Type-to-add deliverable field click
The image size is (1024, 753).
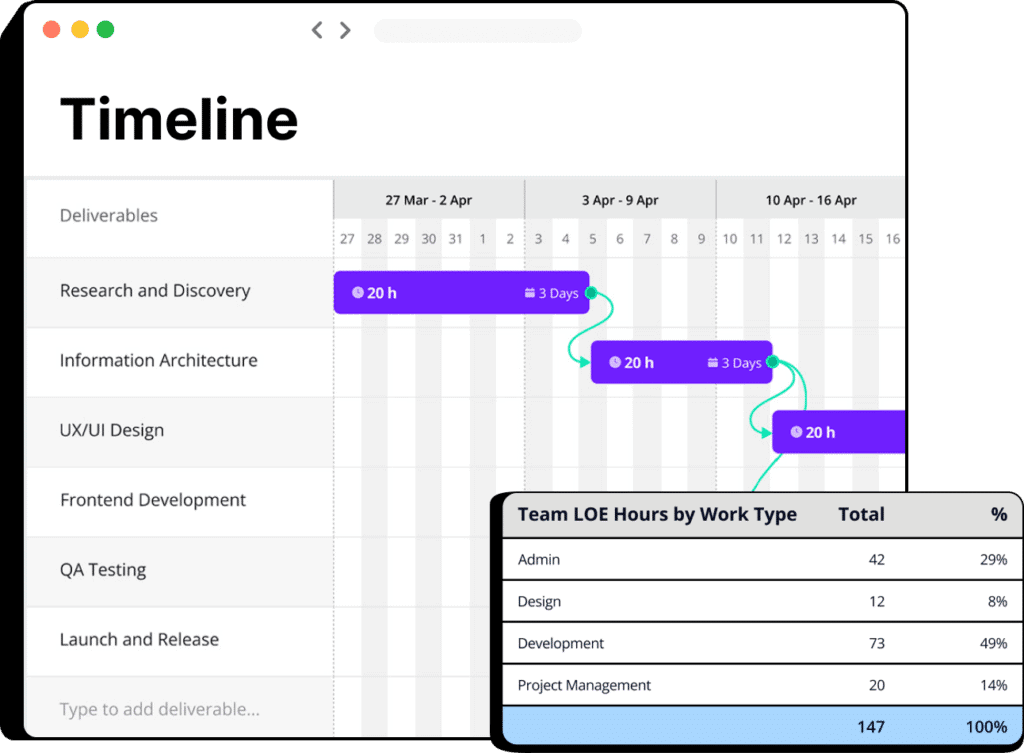click(x=160, y=710)
